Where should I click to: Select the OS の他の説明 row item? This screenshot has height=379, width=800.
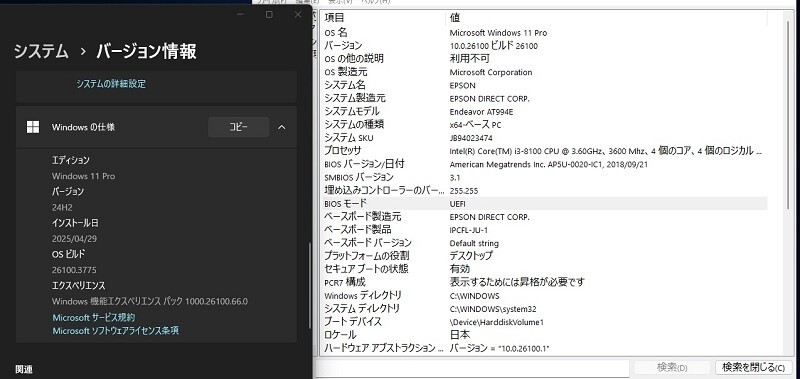(354, 59)
